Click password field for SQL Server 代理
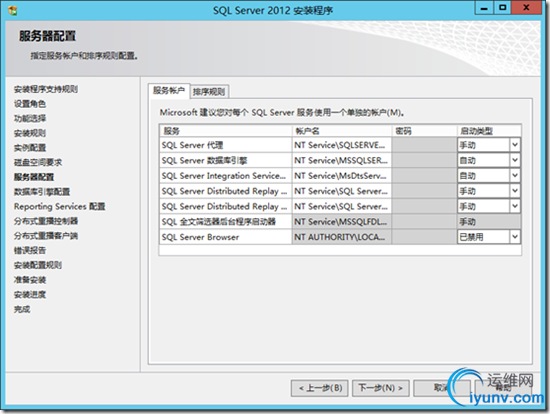Image resolution: width=550 pixels, height=414 pixels. point(424,145)
